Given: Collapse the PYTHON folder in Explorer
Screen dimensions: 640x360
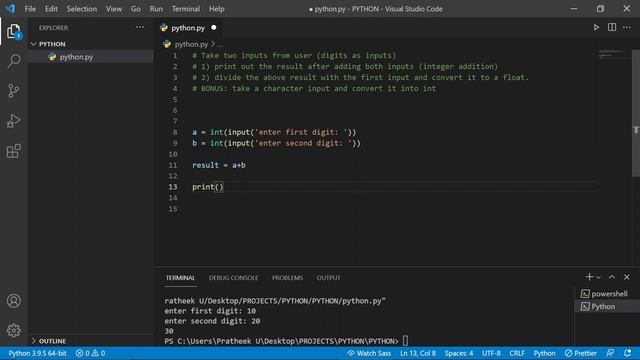Looking at the screenshot, I should (x=34, y=44).
